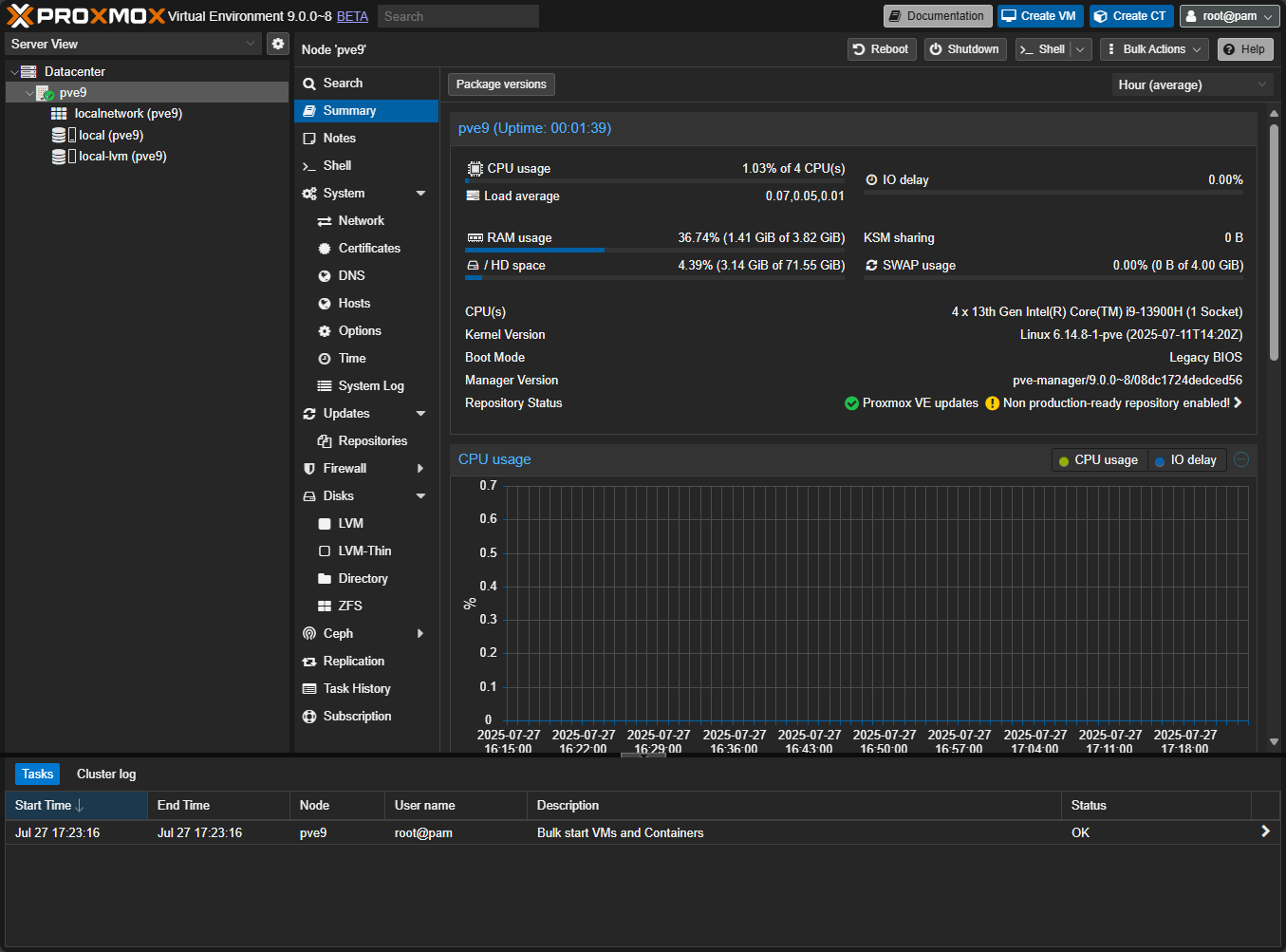This screenshot has height=952, width=1286.
Task: Click the local-lvm (pve9) storage icon
Action: point(59,157)
